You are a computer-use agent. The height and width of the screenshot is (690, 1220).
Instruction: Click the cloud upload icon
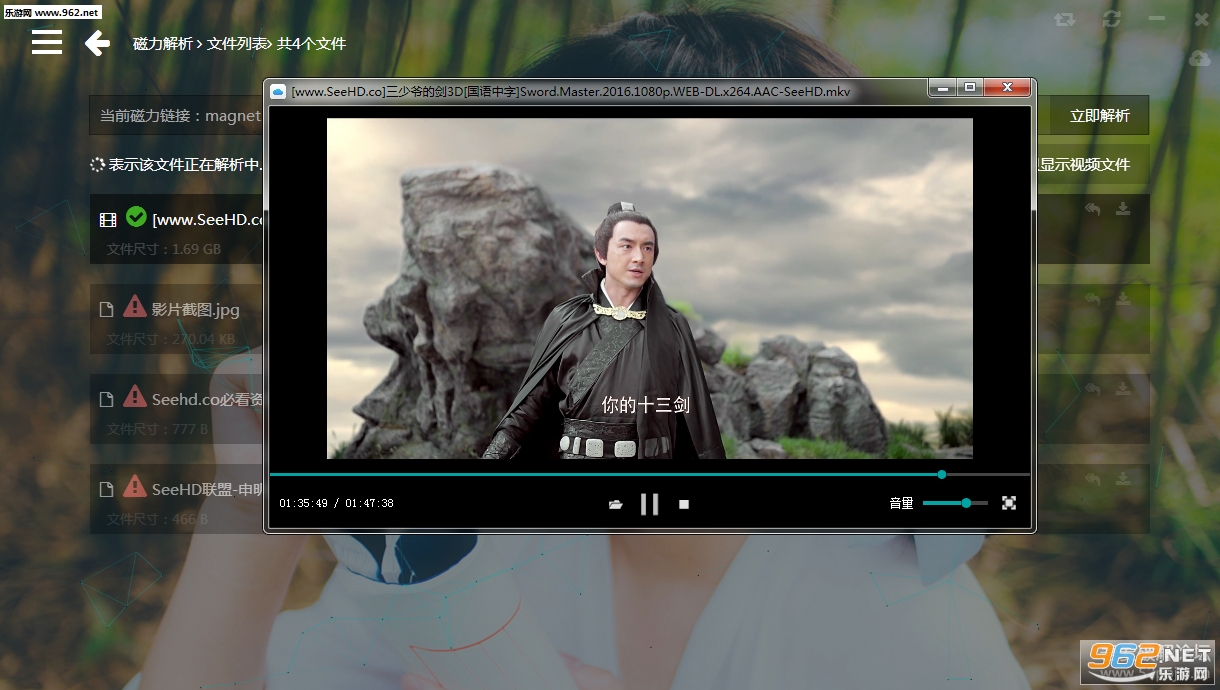pos(1200,60)
